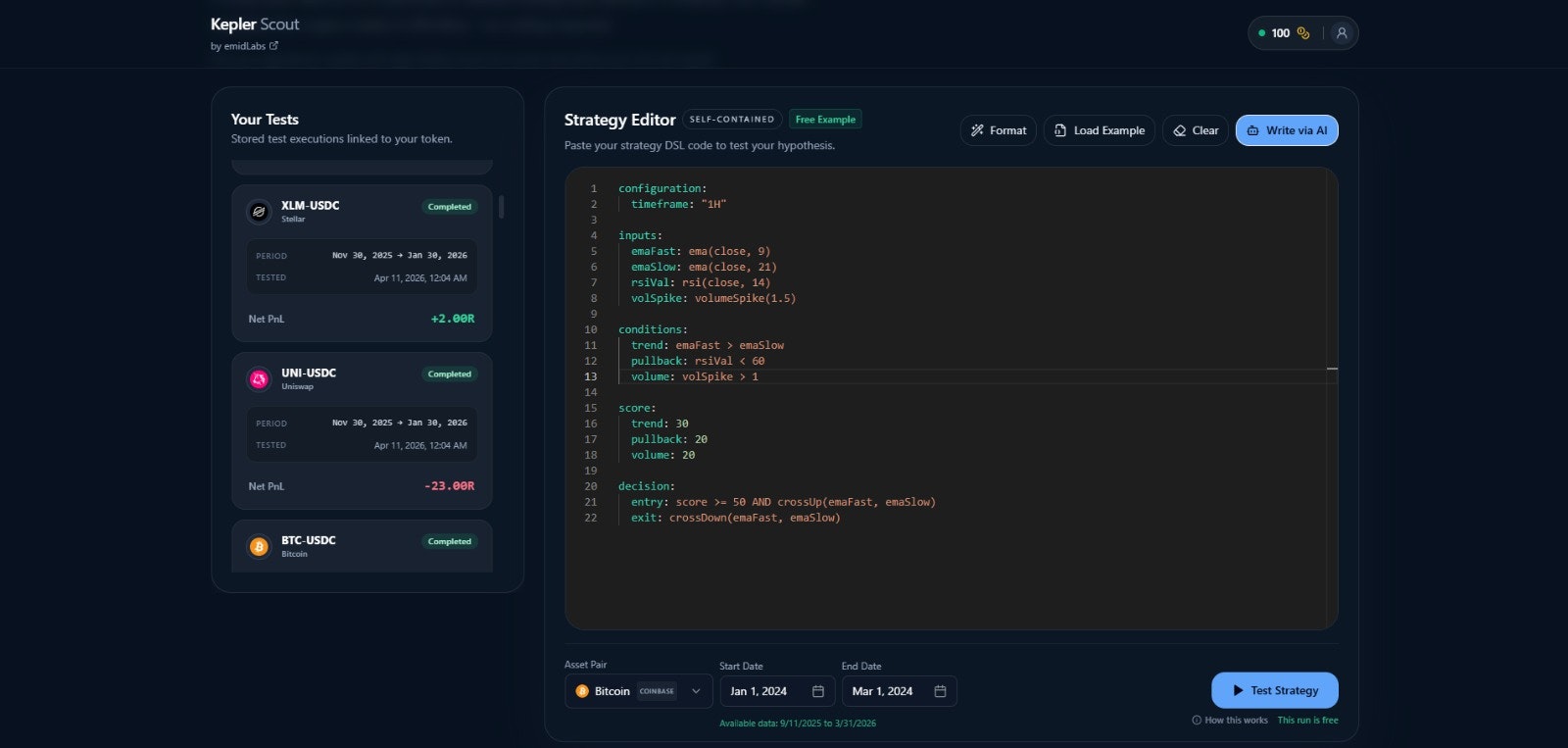Screen dimensions: 1568x748
Task: Click the 100 credits balance value
Action: [1281, 33]
